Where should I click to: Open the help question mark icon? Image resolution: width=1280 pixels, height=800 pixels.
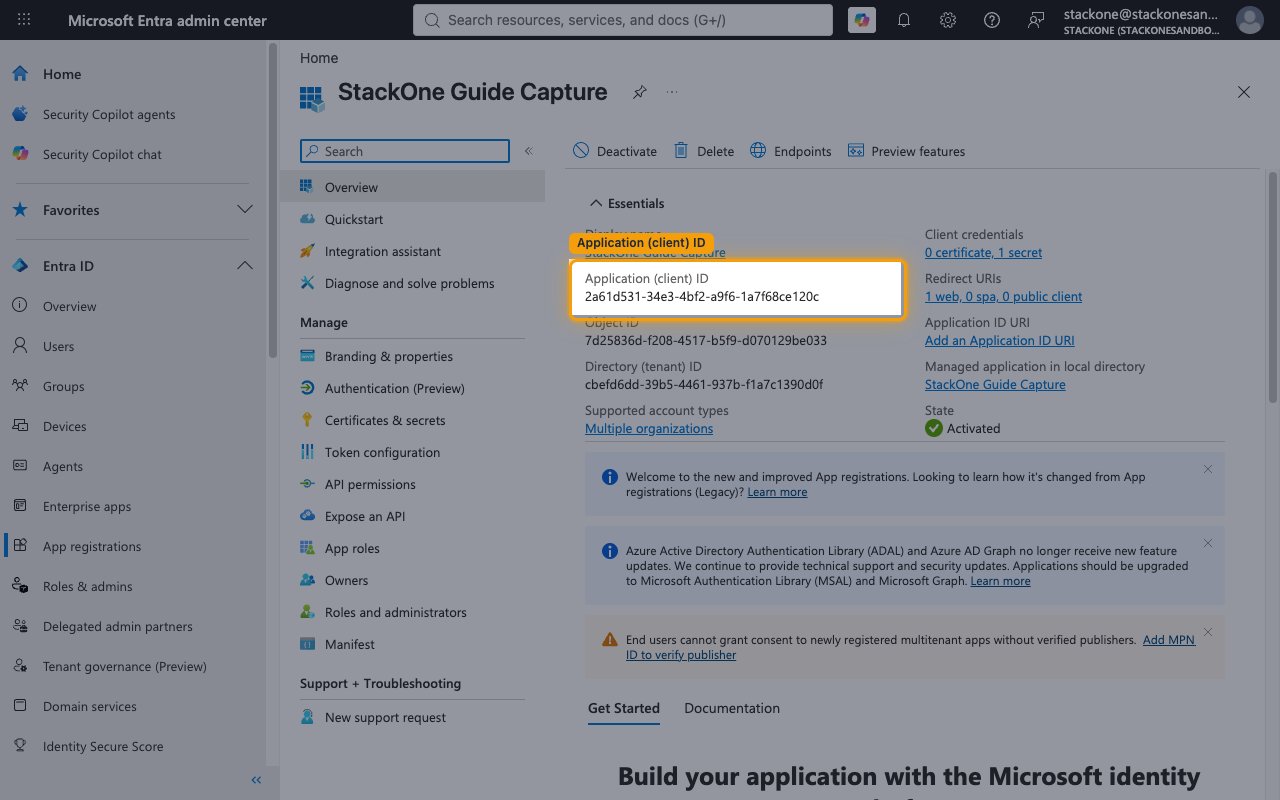(x=992, y=20)
